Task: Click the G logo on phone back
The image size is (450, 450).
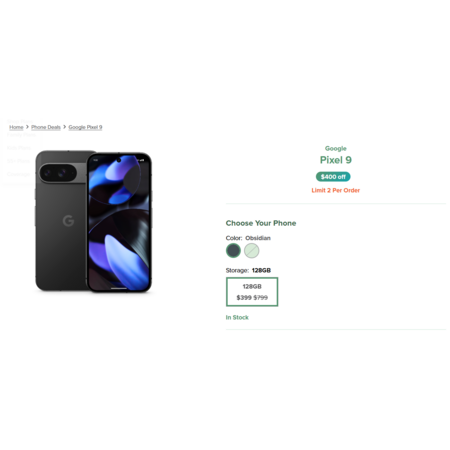Action: coord(68,221)
